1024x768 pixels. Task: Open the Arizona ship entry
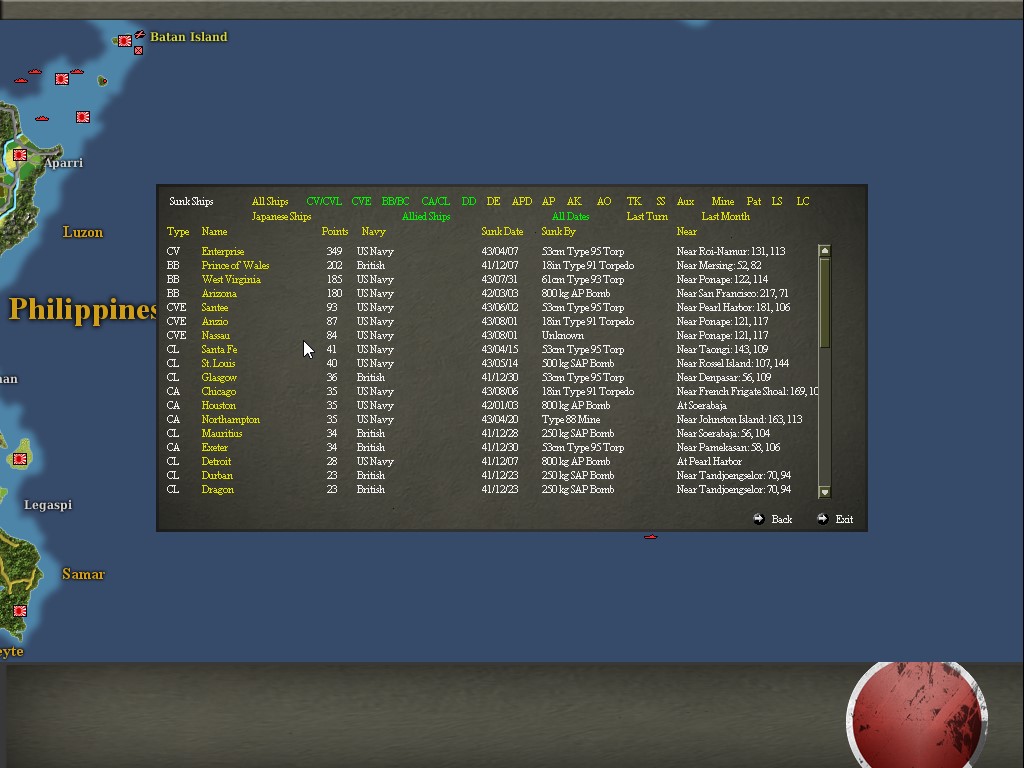pyautogui.click(x=219, y=294)
